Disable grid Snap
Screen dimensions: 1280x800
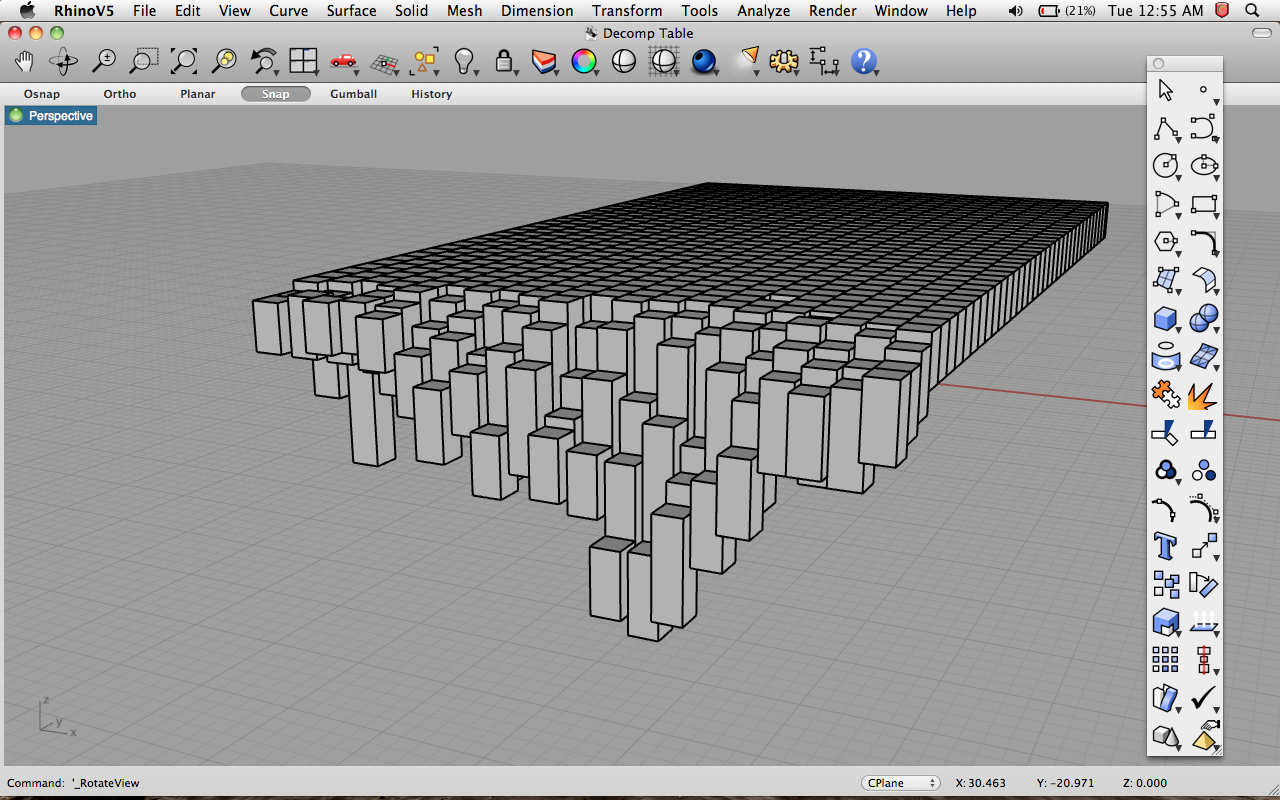(x=276, y=94)
